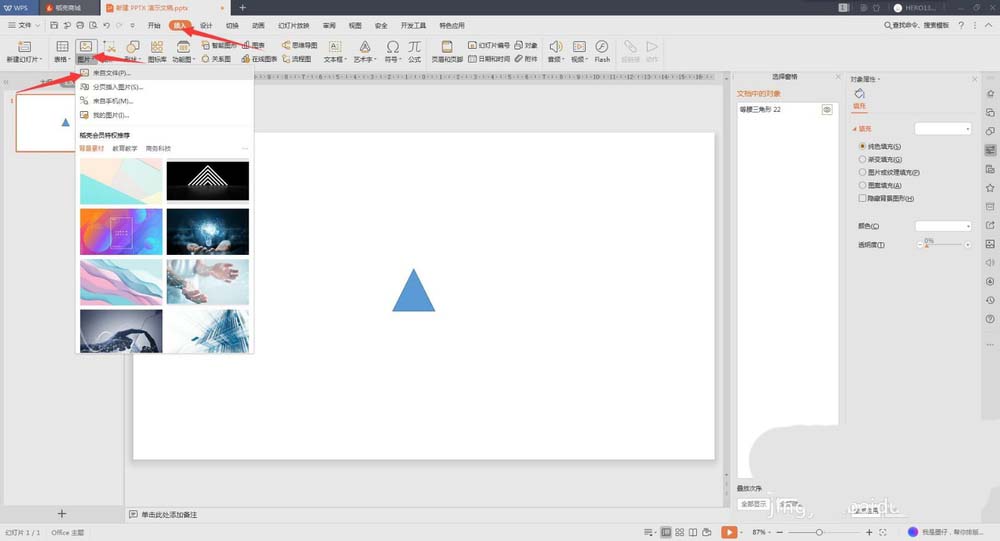Click the 新建幻灯片 new slide icon
The image size is (1000, 541).
coord(24,47)
